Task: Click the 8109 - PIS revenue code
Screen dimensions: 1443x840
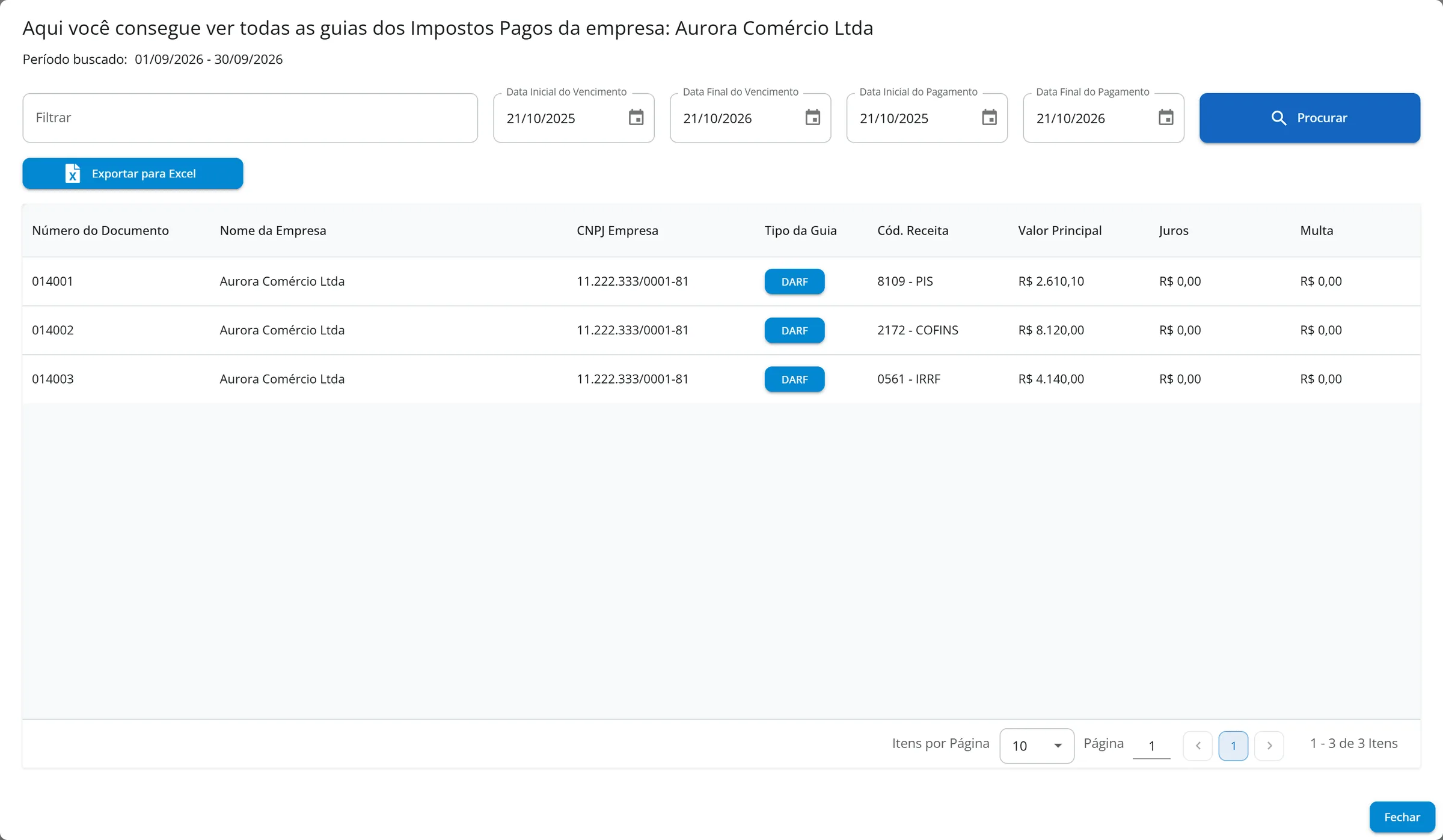Action: pyautogui.click(x=905, y=281)
